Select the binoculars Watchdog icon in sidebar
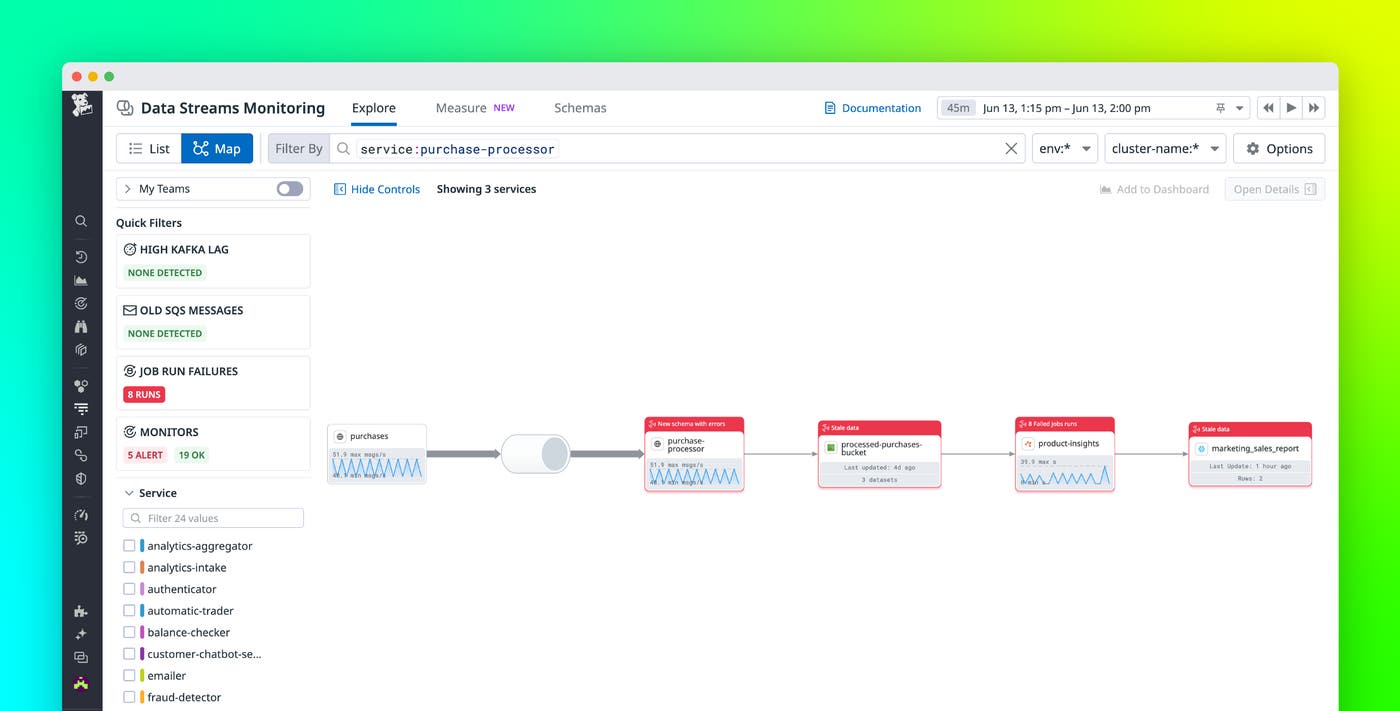 point(81,327)
